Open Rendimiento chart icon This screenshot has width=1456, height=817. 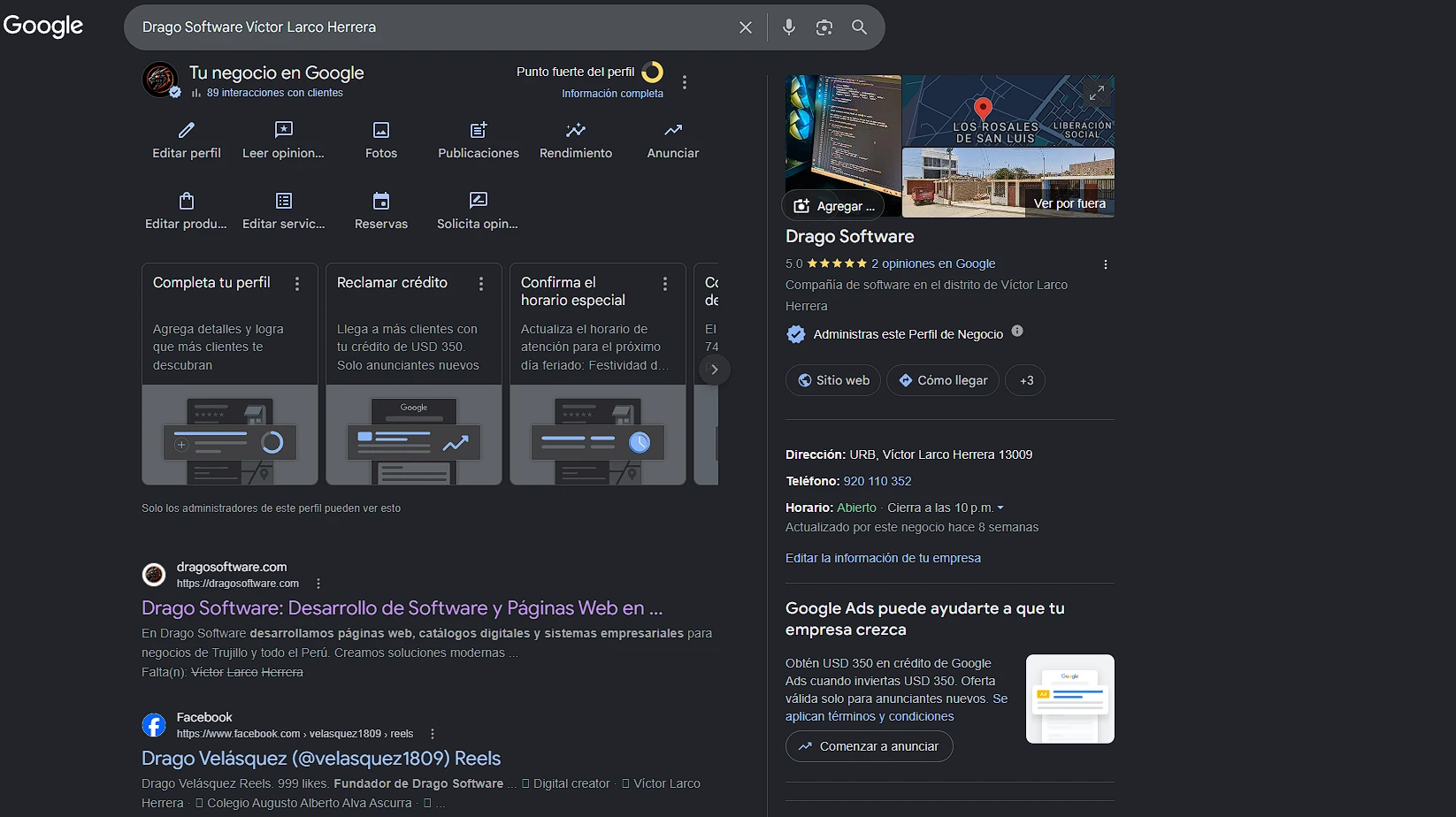click(x=576, y=130)
